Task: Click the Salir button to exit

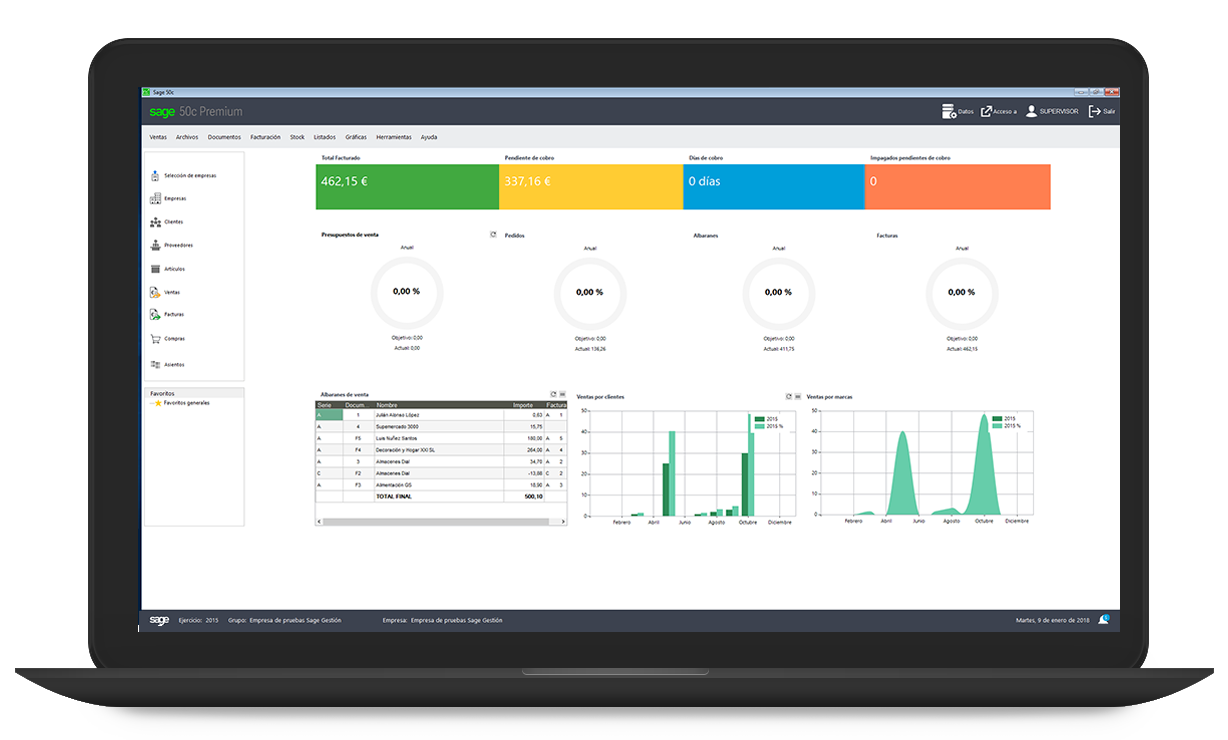Action: point(1102,111)
